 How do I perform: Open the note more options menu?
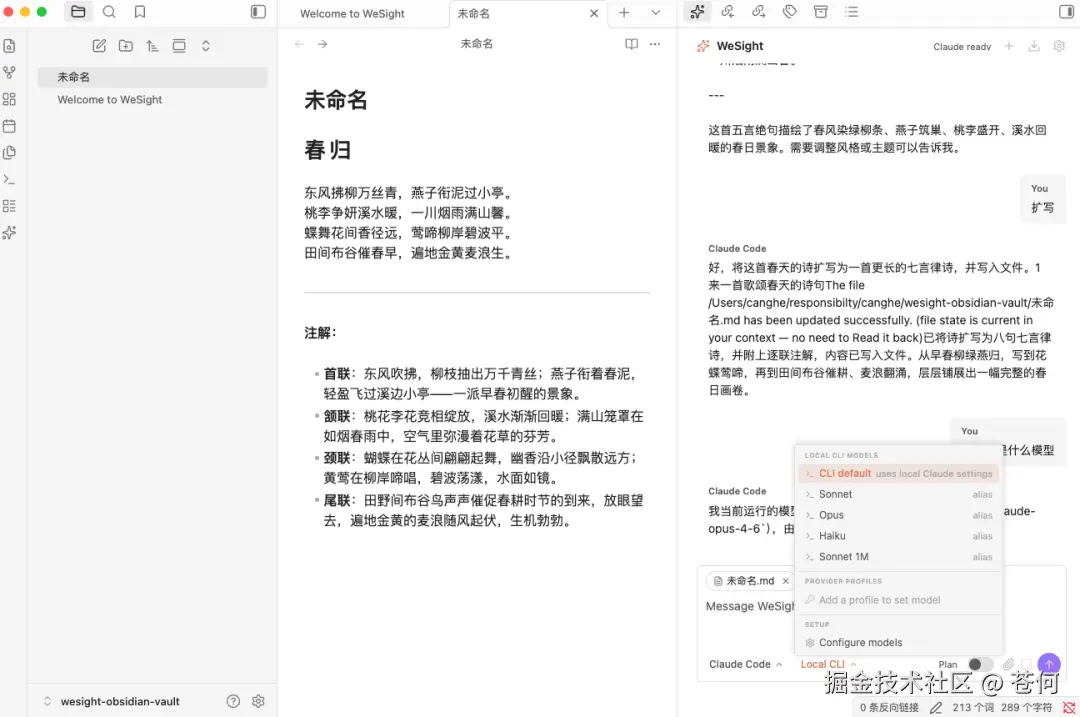point(655,44)
